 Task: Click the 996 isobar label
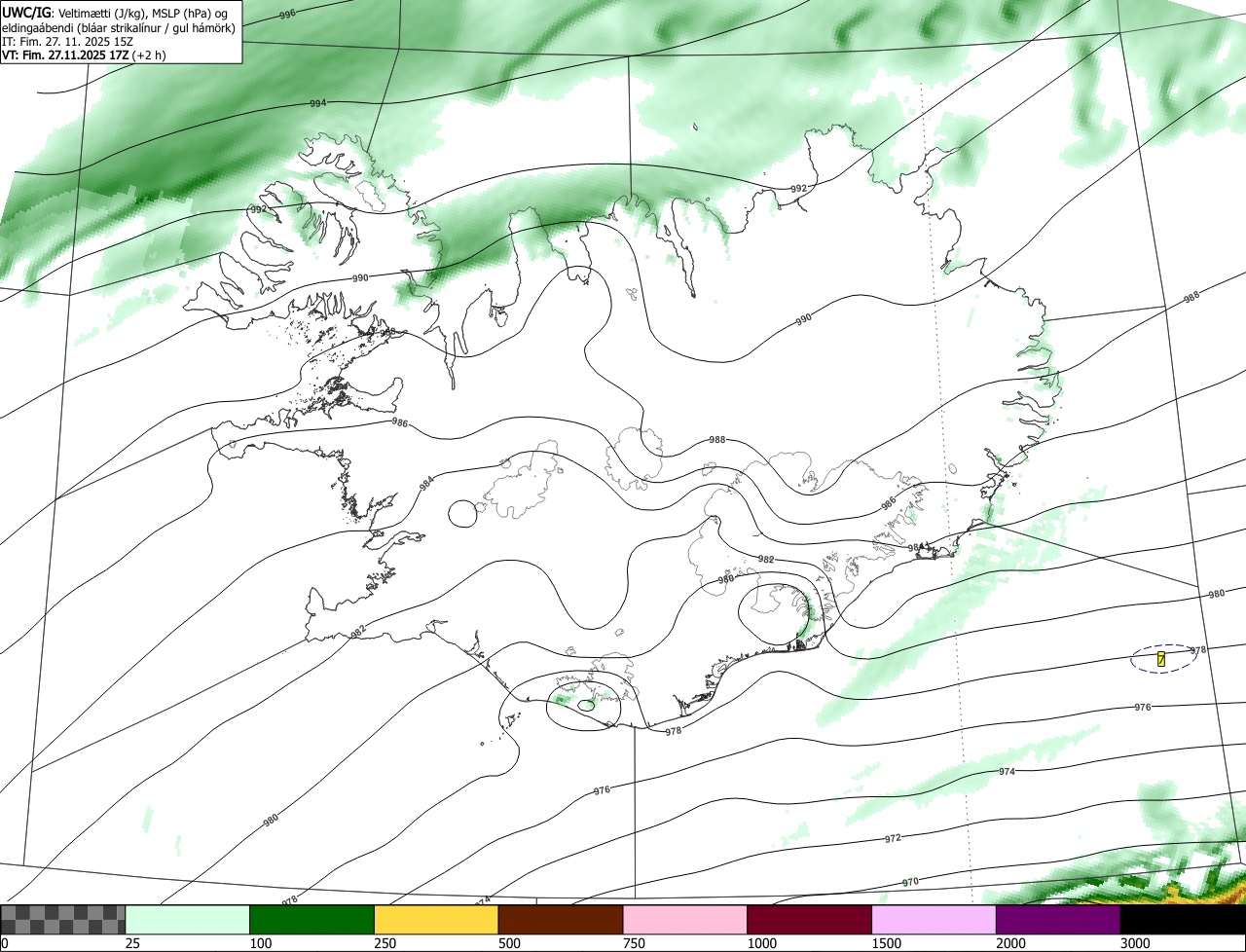click(286, 15)
